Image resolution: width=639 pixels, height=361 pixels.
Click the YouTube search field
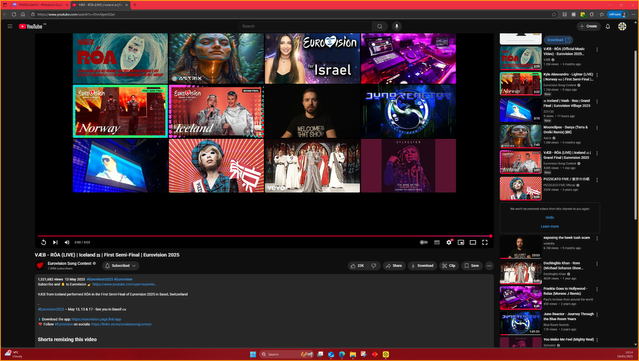305,26
